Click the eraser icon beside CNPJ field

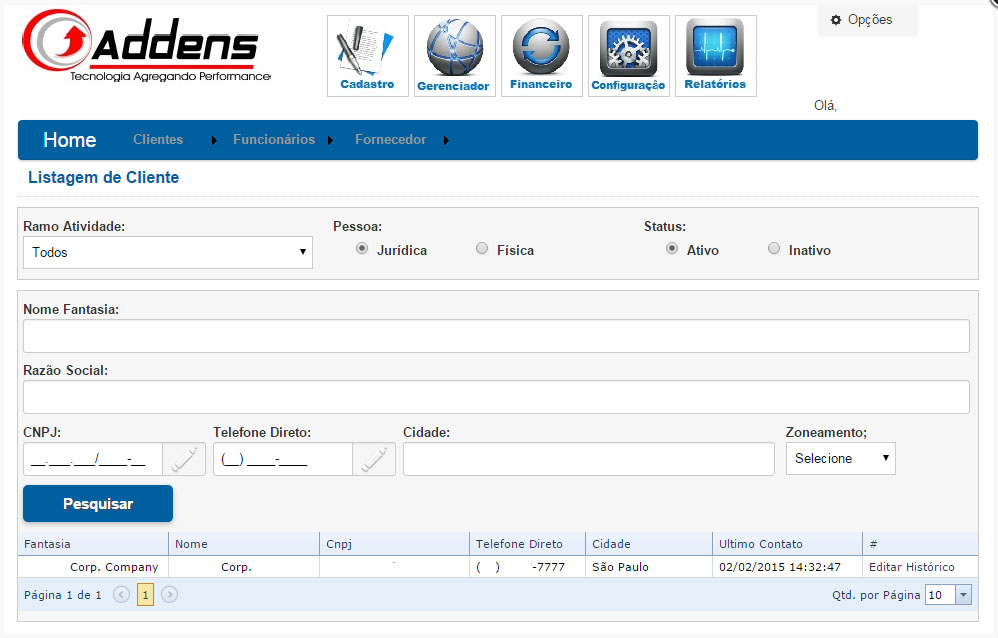click(184, 459)
